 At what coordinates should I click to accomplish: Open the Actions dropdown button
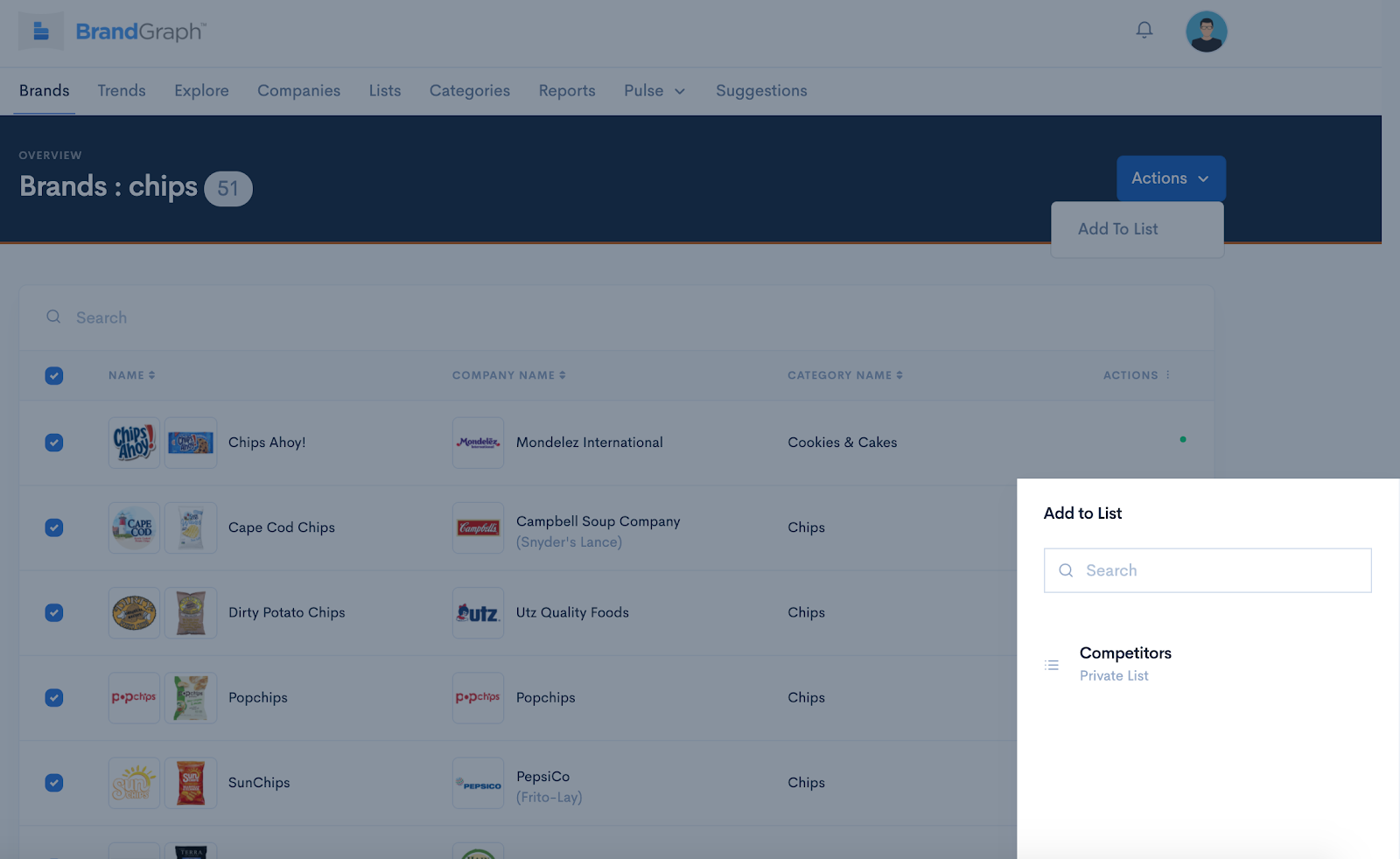[x=1171, y=178]
